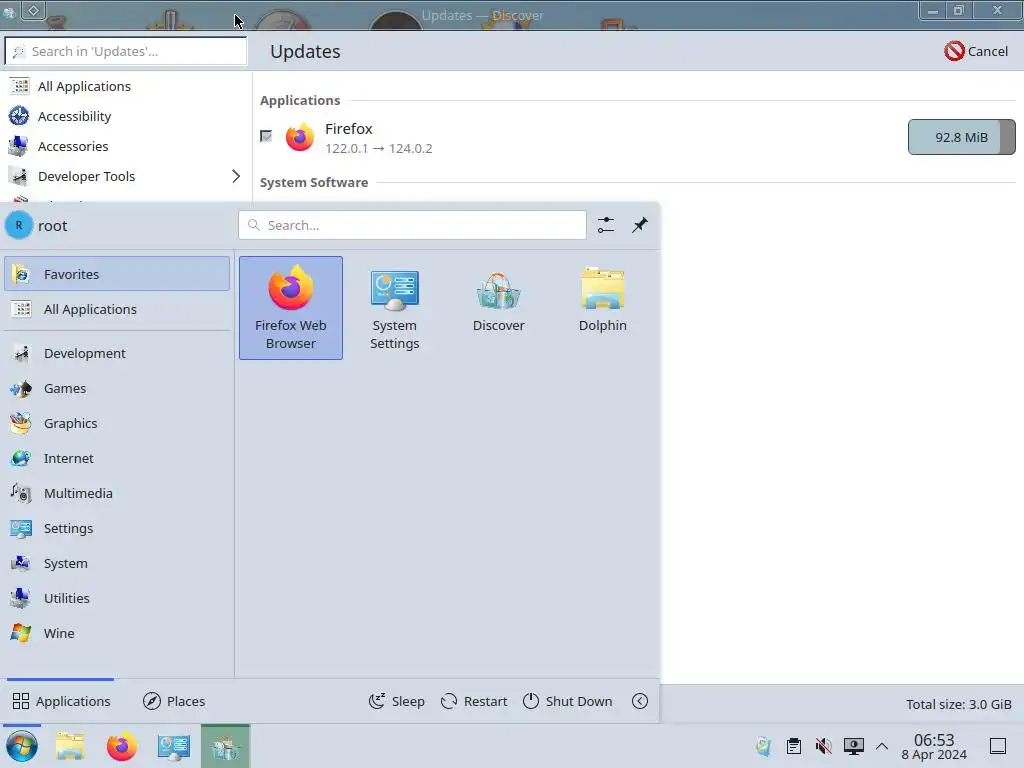This screenshot has height=768, width=1024.
Task: Select Accessories in Discover sidebar
Action: [x=126, y=146]
